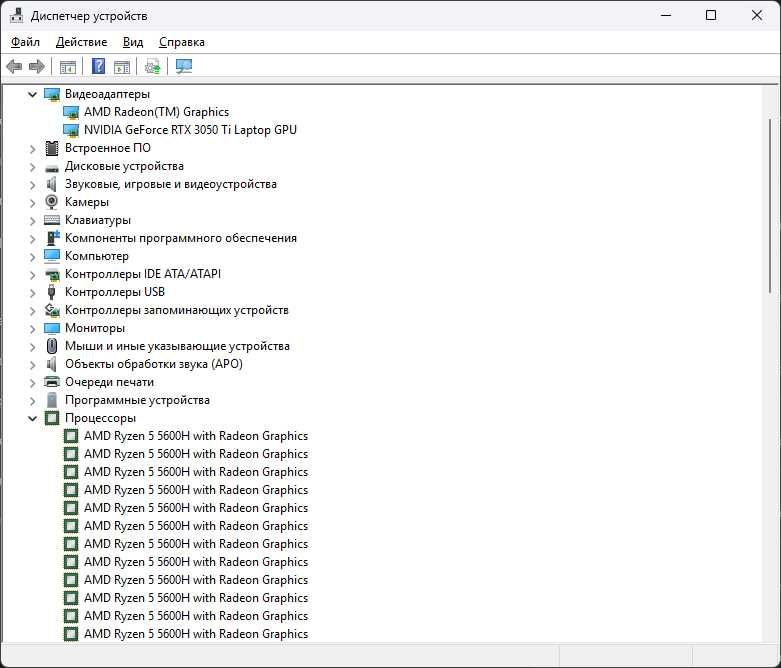Viewport: 781px width, 668px height.
Task: Open the Справка menu
Action: tap(182, 42)
